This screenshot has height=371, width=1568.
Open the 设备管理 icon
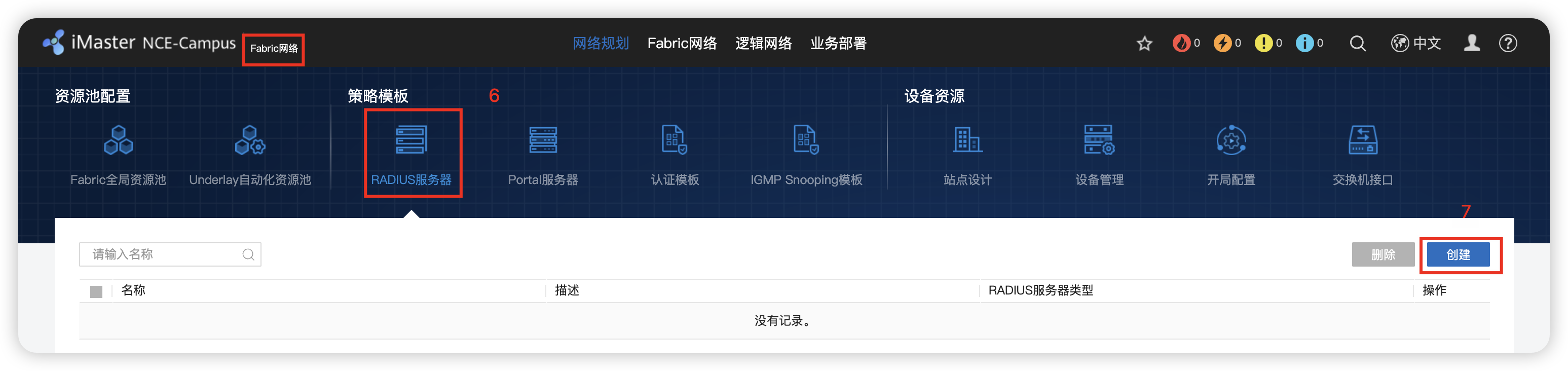click(x=1099, y=140)
